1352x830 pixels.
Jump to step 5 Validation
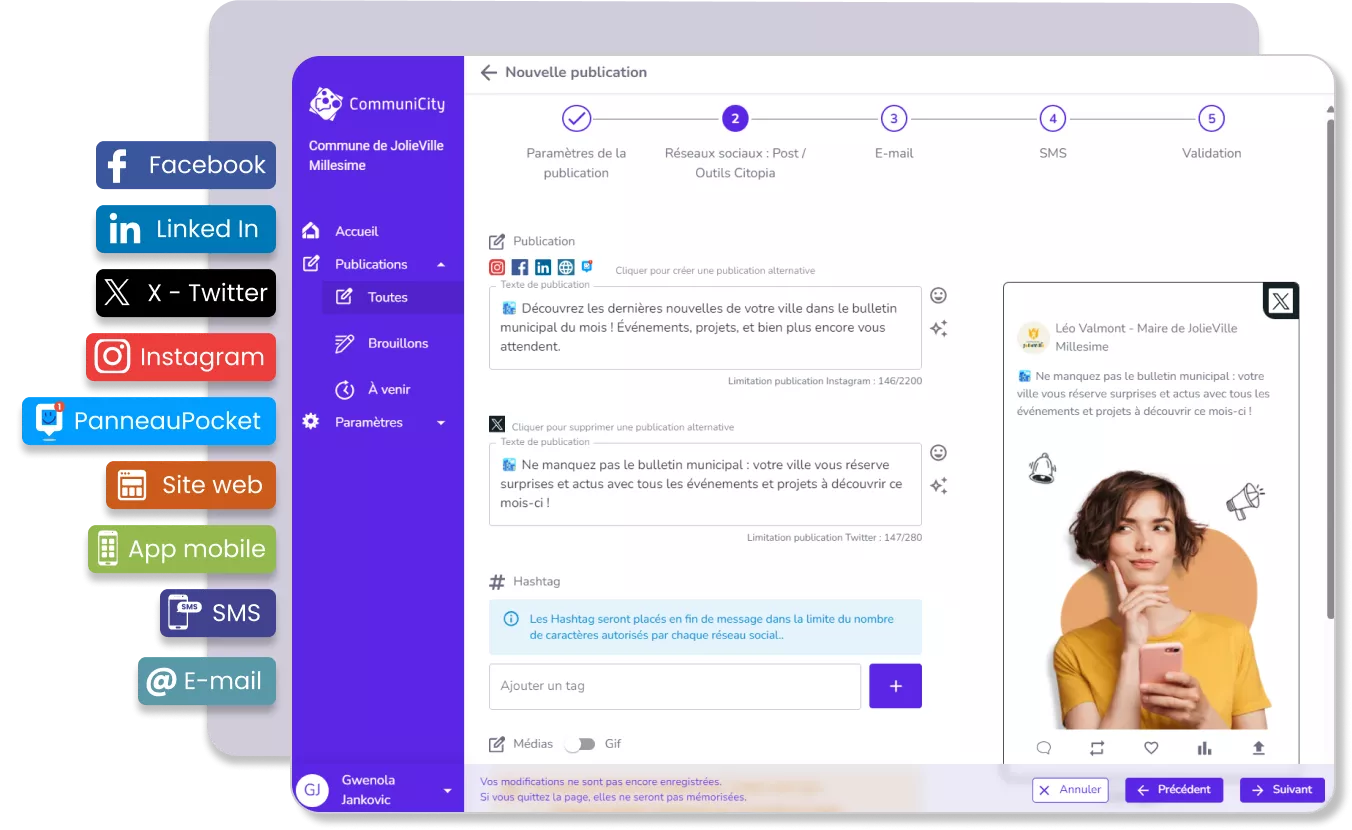click(1212, 119)
